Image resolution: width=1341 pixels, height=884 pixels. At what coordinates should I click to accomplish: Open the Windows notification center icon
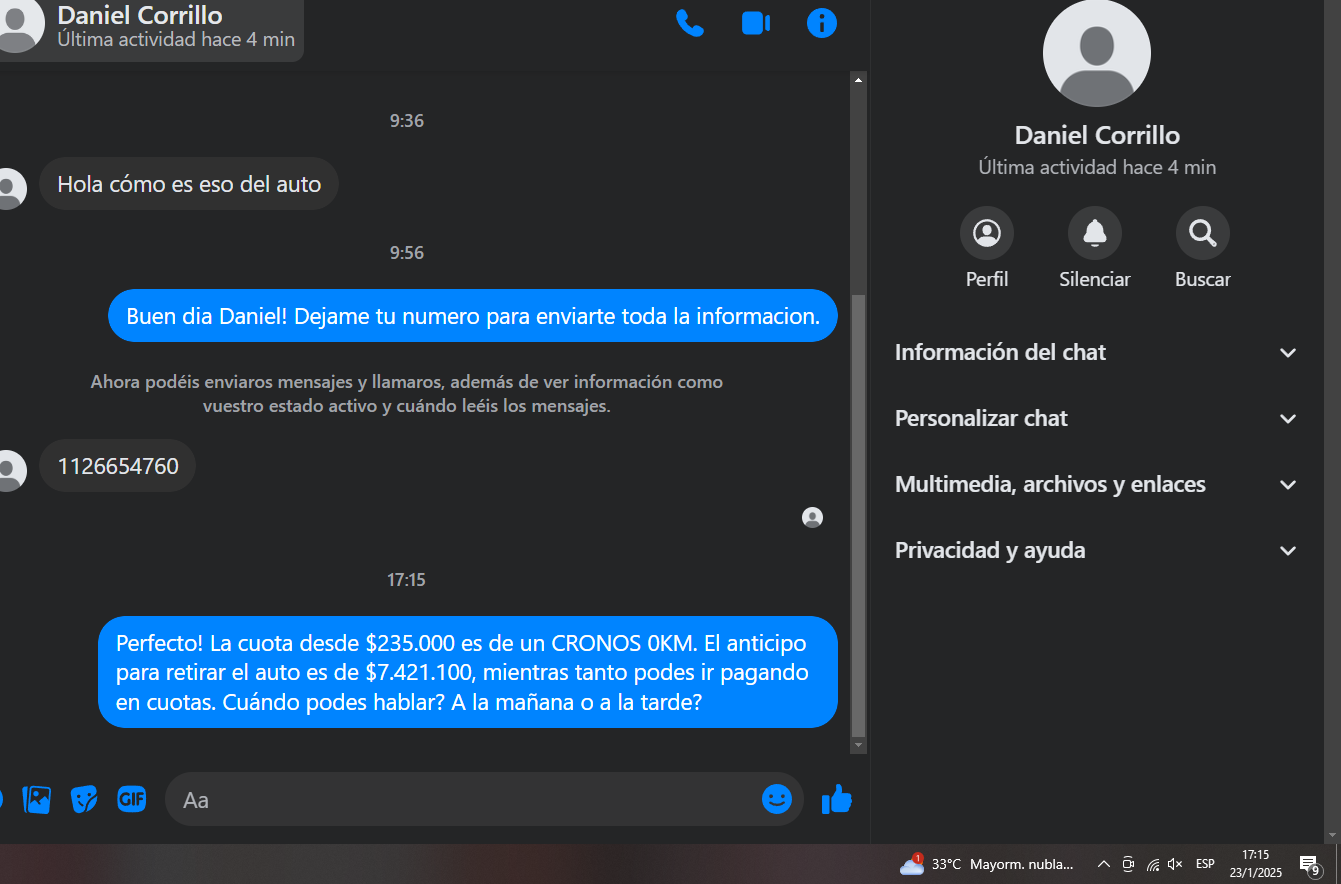pyautogui.click(x=1309, y=864)
